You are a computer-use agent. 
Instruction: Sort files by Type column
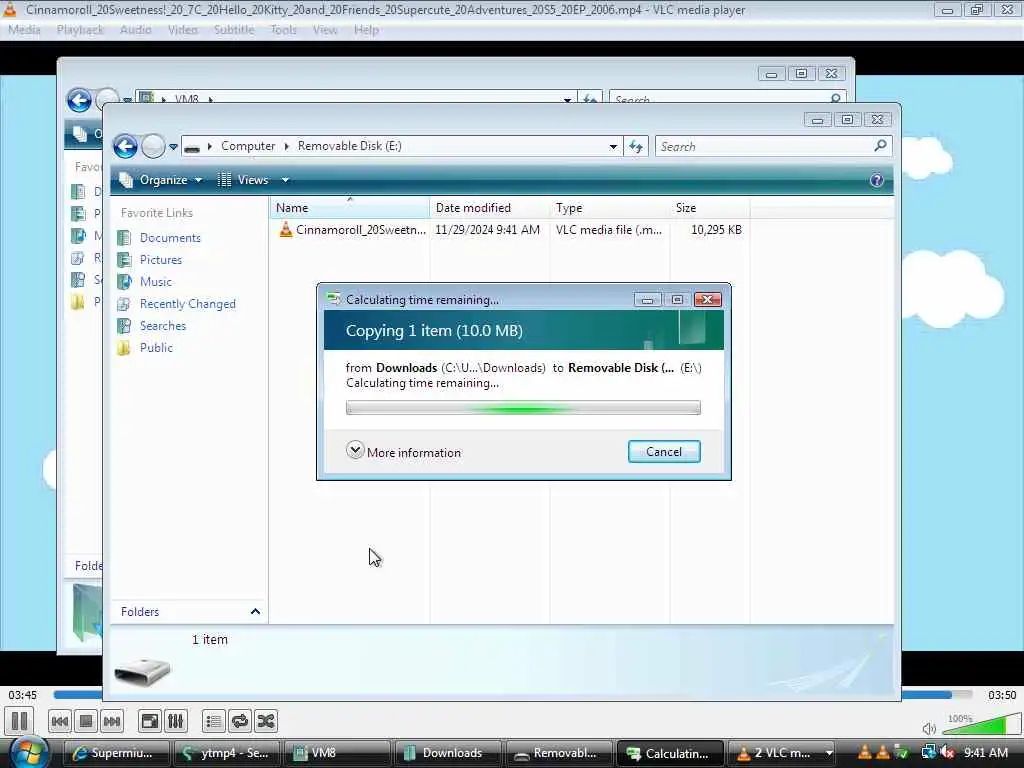pyautogui.click(x=609, y=208)
